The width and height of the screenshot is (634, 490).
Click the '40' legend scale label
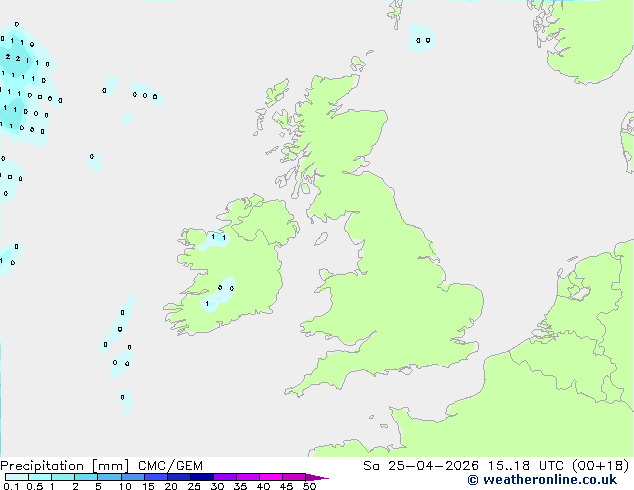[x=263, y=486]
